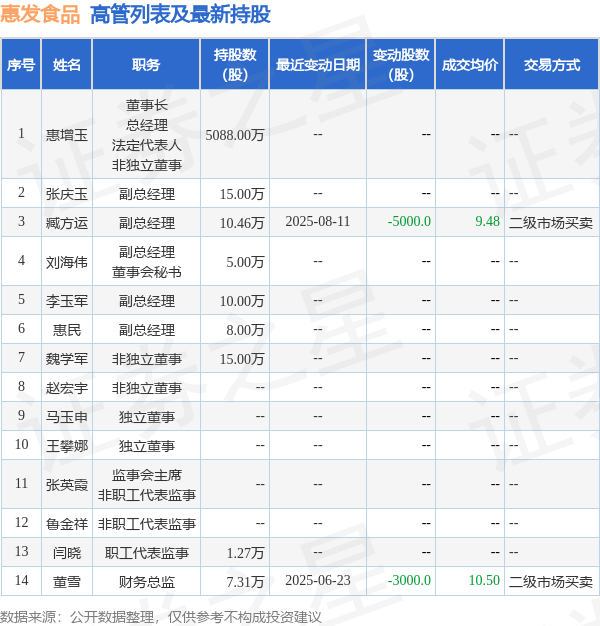Select the 变动股数(股) column header
Image resolution: width=600 pixels, height=626 pixels.
[401, 65]
